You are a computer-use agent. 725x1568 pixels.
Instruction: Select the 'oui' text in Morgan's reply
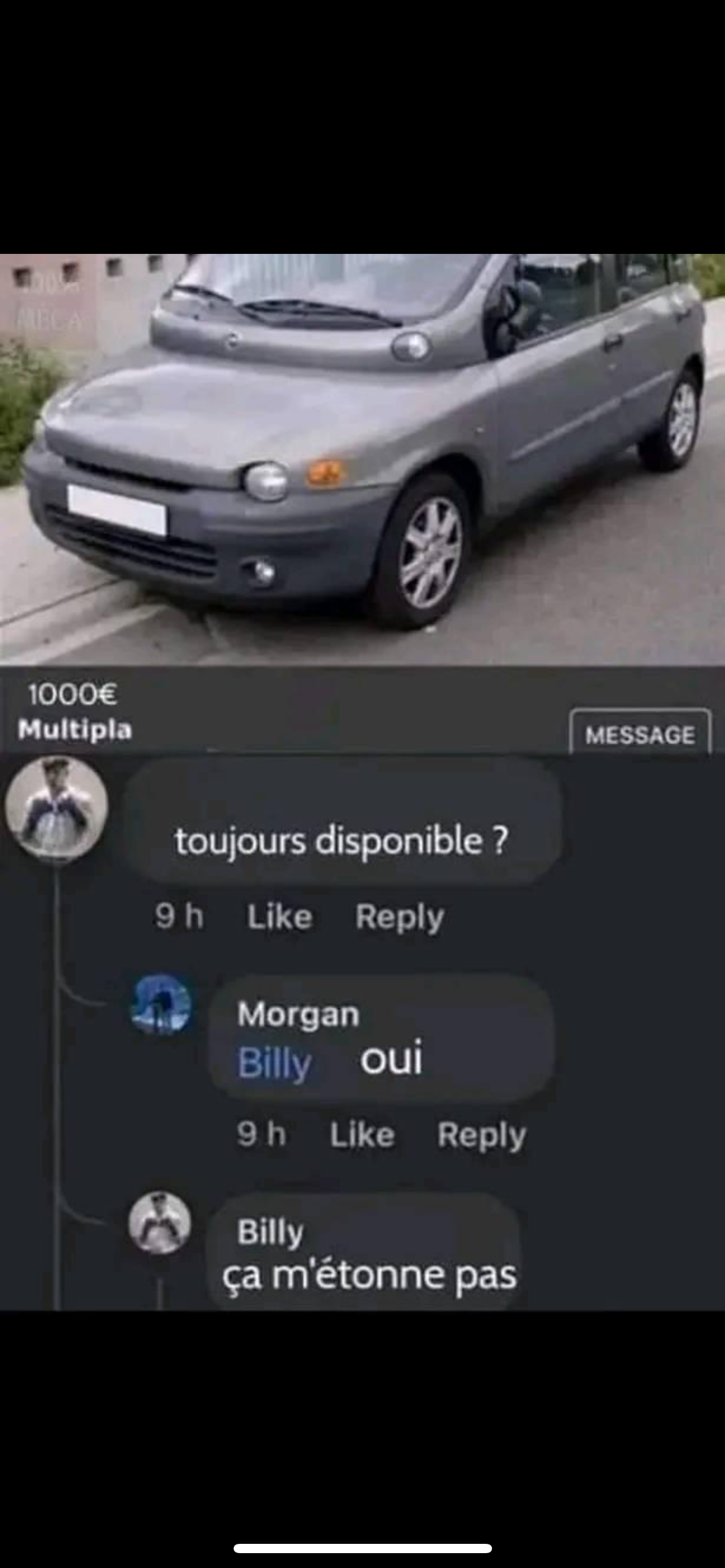[392, 1058]
